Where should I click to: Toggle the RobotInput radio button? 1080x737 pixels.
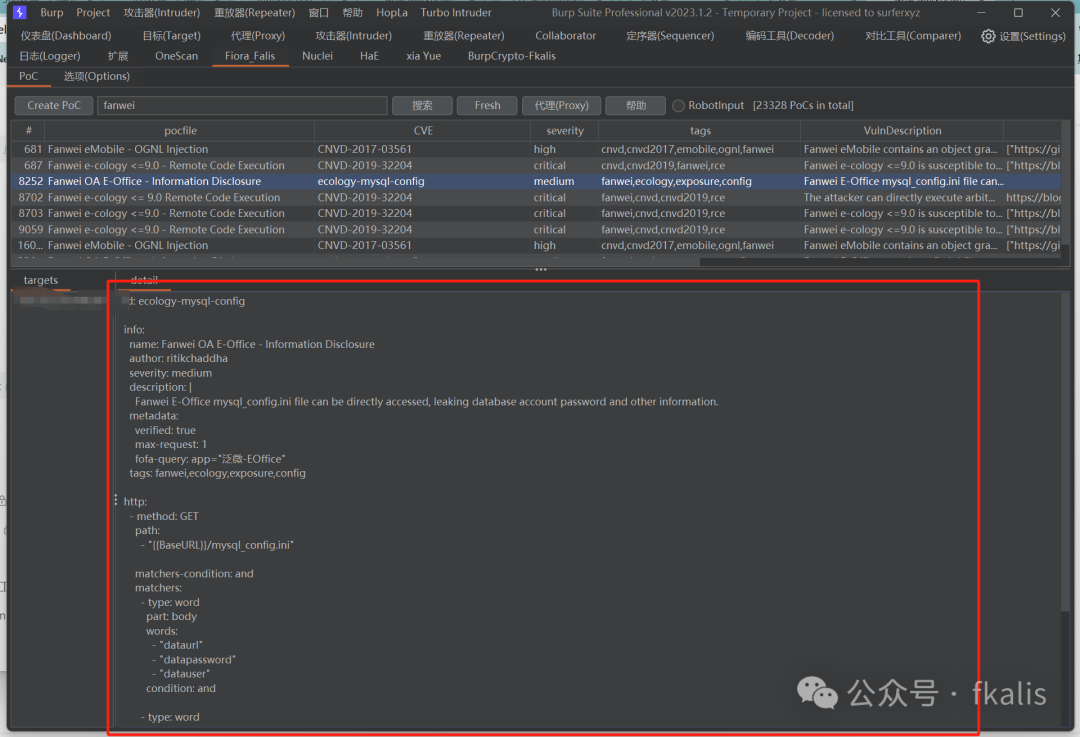(x=678, y=105)
